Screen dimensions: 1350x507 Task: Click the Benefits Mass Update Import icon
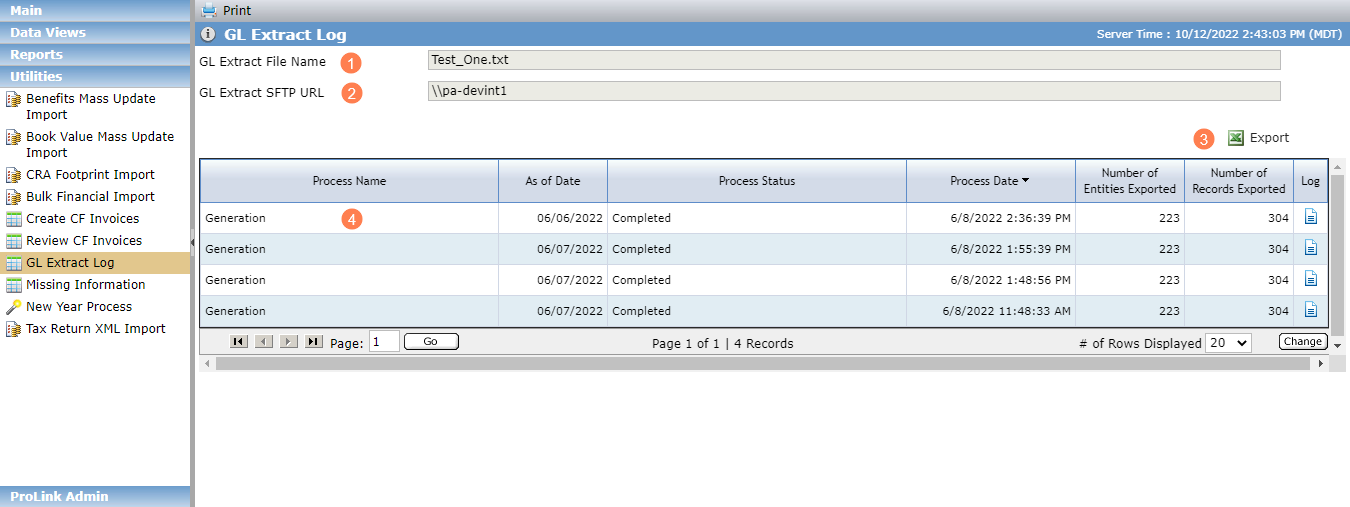point(14,99)
